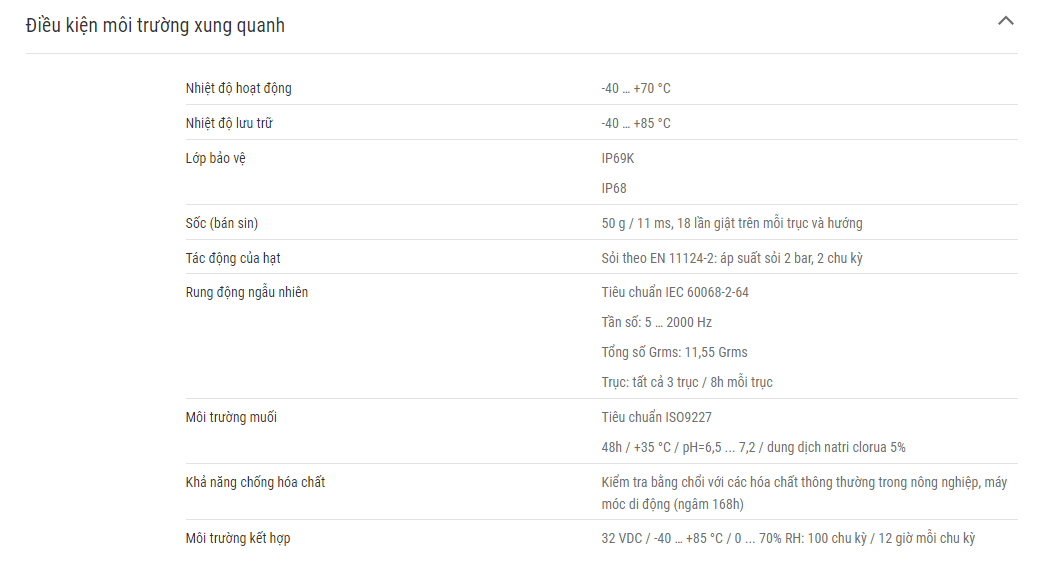Click the "Môi trường kết hợp" row label

point(237,539)
